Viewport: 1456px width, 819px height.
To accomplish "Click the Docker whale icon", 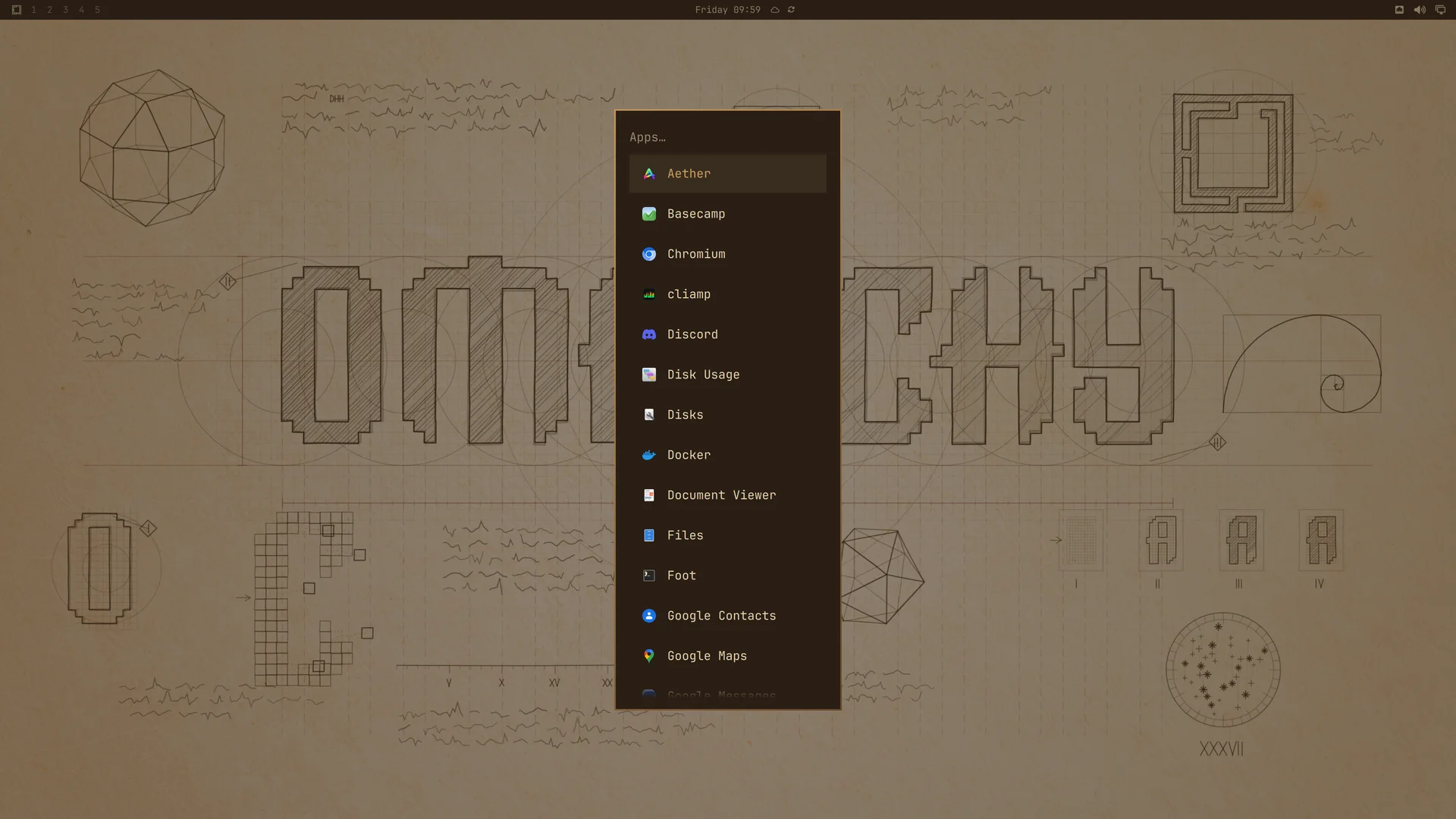I will click(x=649, y=455).
